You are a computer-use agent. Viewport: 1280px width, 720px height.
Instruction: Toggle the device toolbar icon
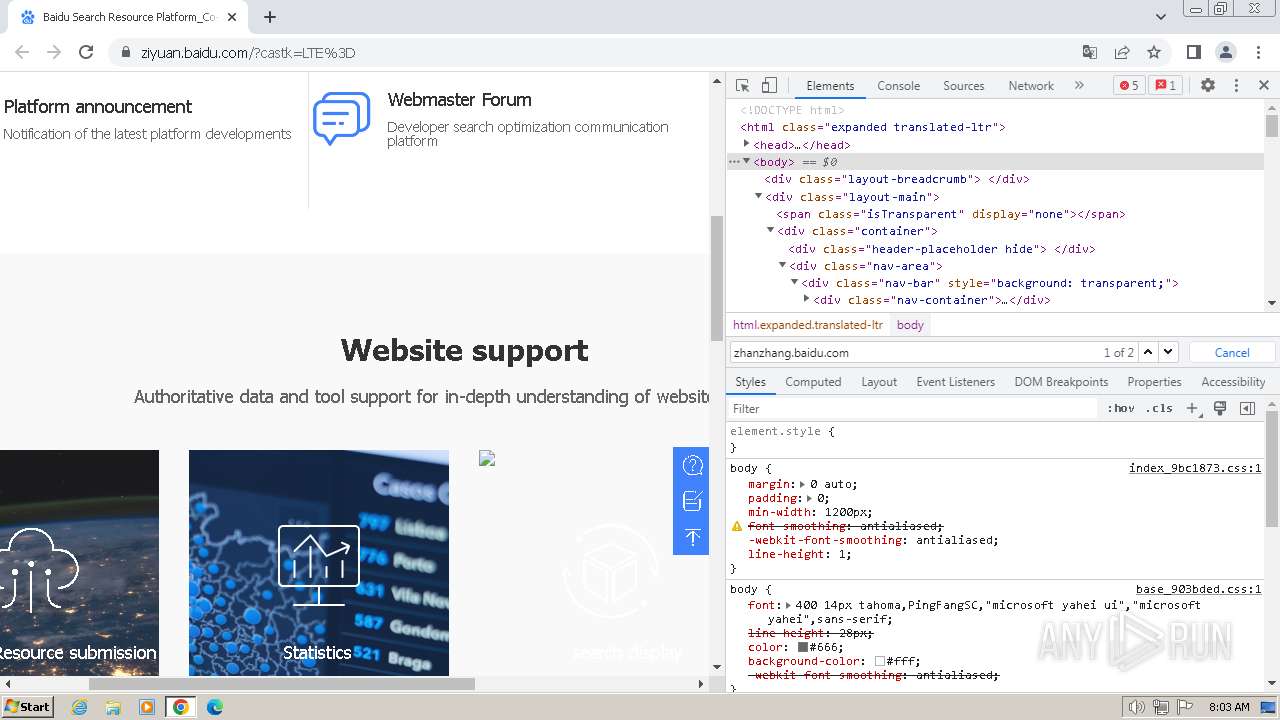769,86
